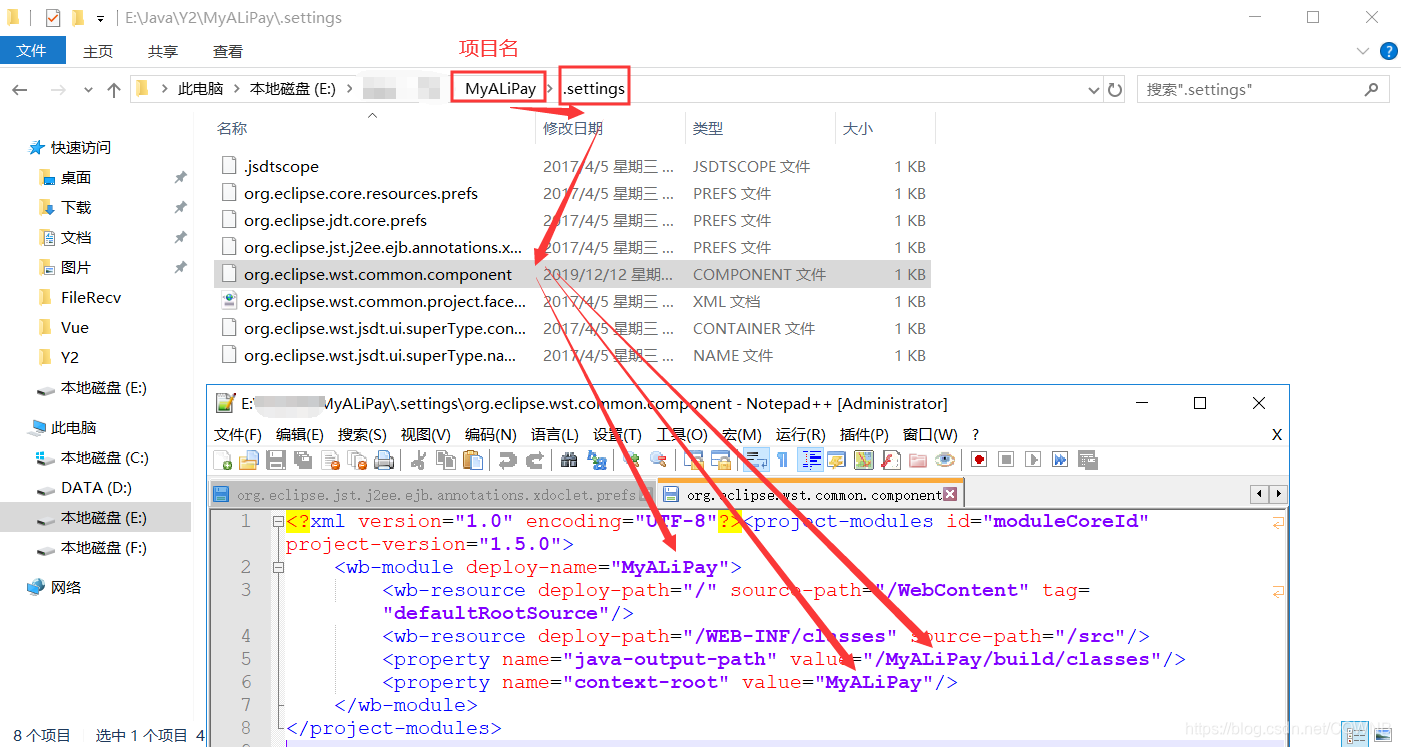Image resolution: width=1401 pixels, height=747 pixels.
Task: Open the address bar history dropdown
Action: click(x=1094, y=90)
